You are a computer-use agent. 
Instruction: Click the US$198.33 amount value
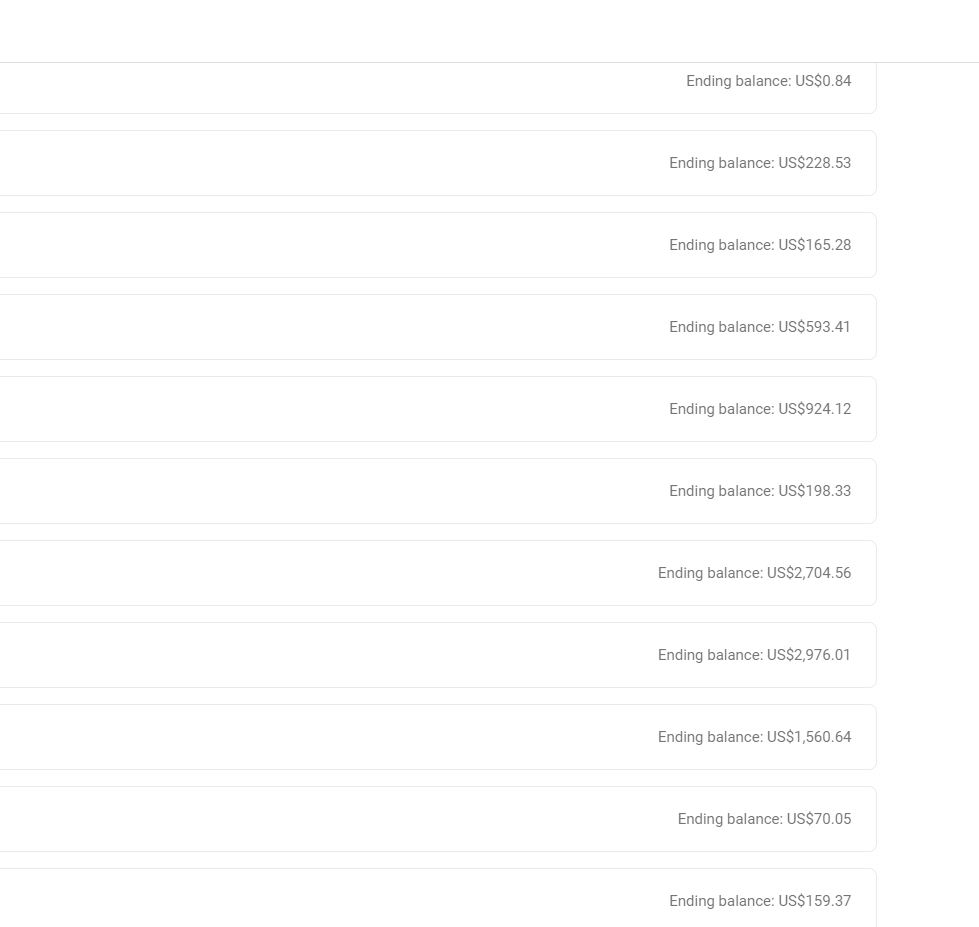tap(815, 491)
